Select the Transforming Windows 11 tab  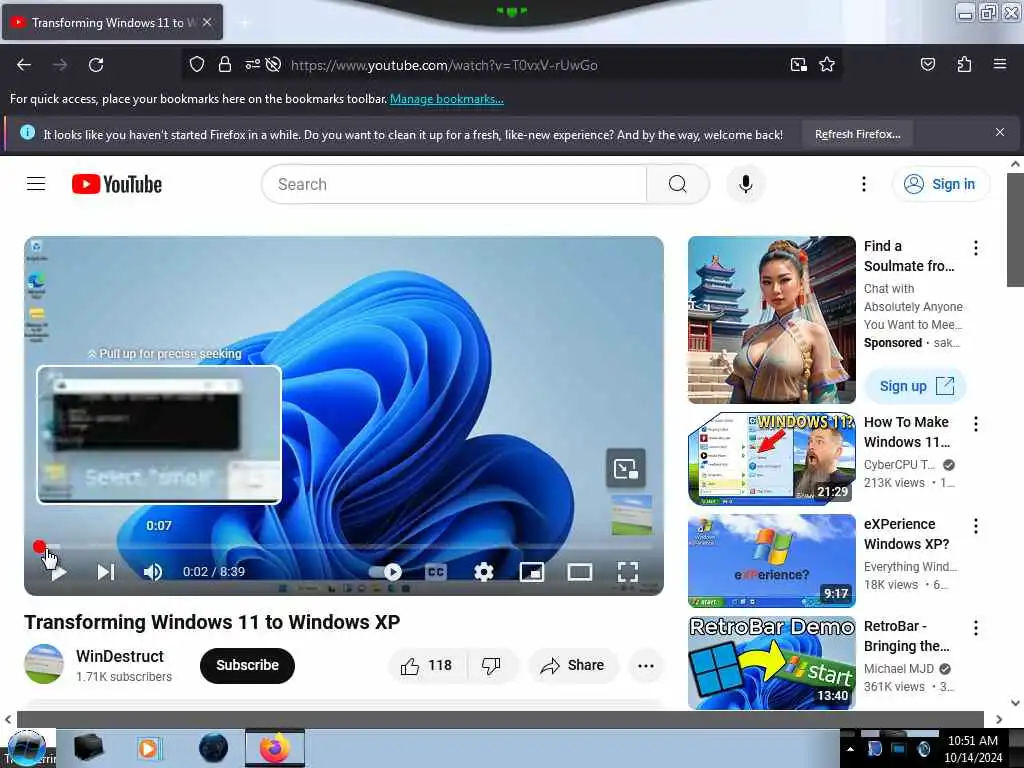point(112,23)
